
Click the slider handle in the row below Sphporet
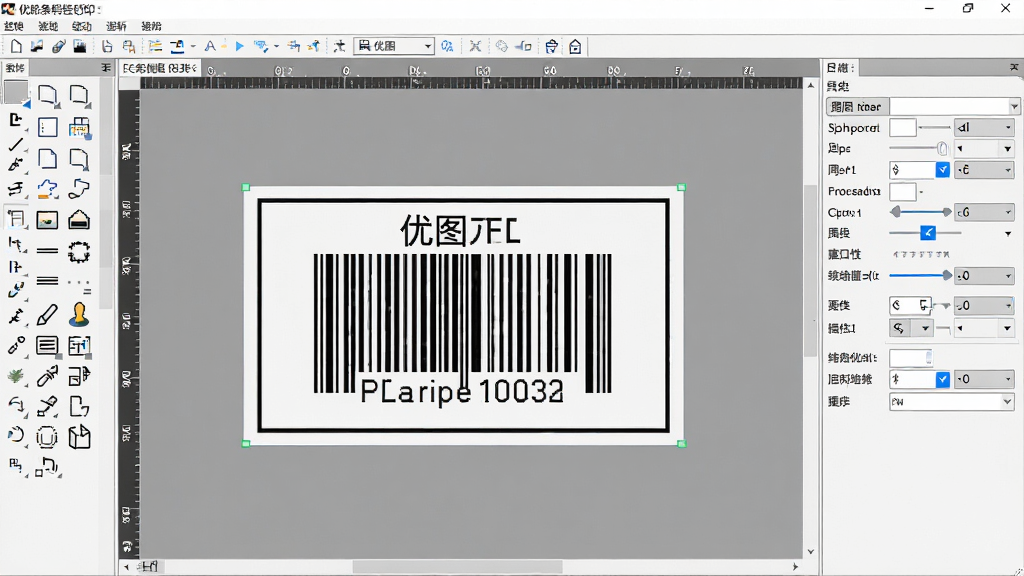[x=942, y=148]
